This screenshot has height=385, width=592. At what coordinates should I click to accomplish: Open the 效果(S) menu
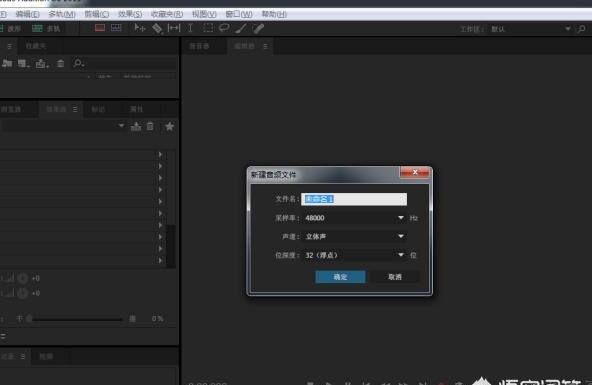pos(130,14)
